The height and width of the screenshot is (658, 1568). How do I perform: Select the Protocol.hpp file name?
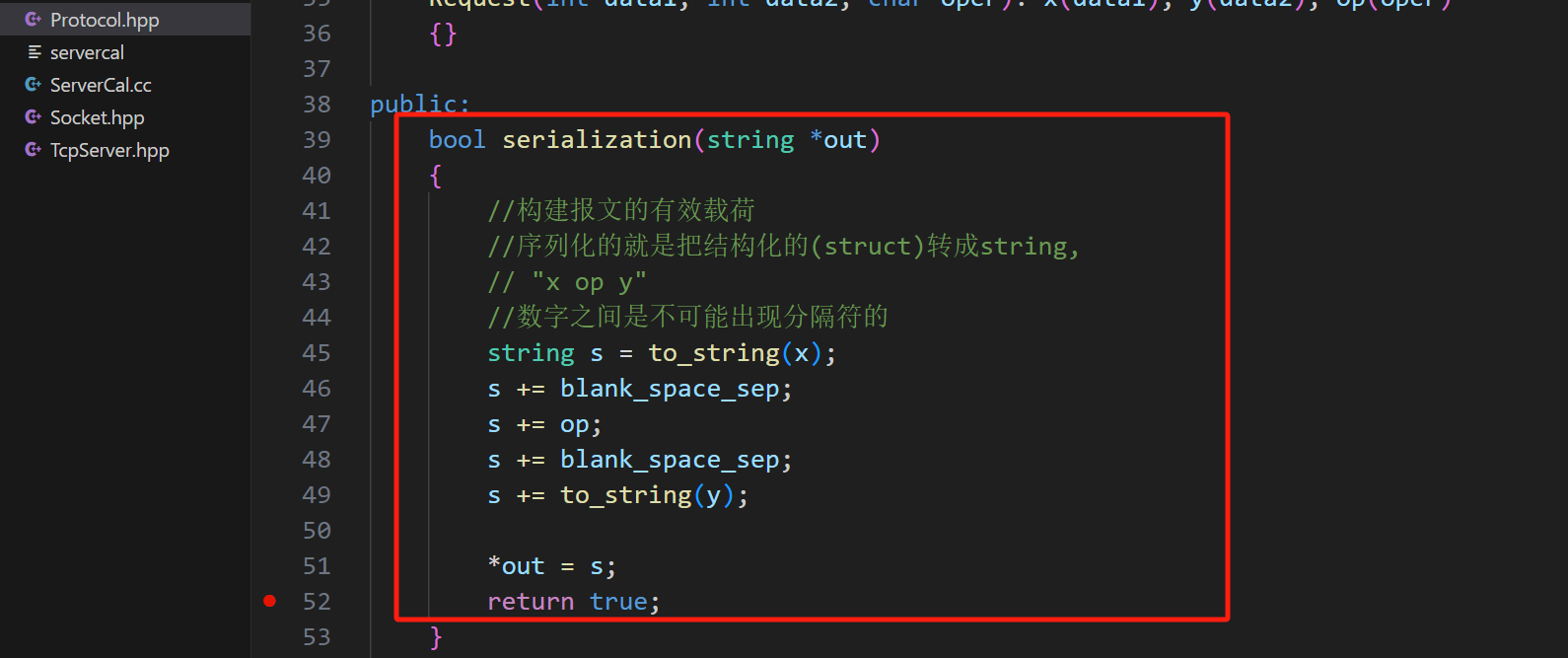point(105,20)
